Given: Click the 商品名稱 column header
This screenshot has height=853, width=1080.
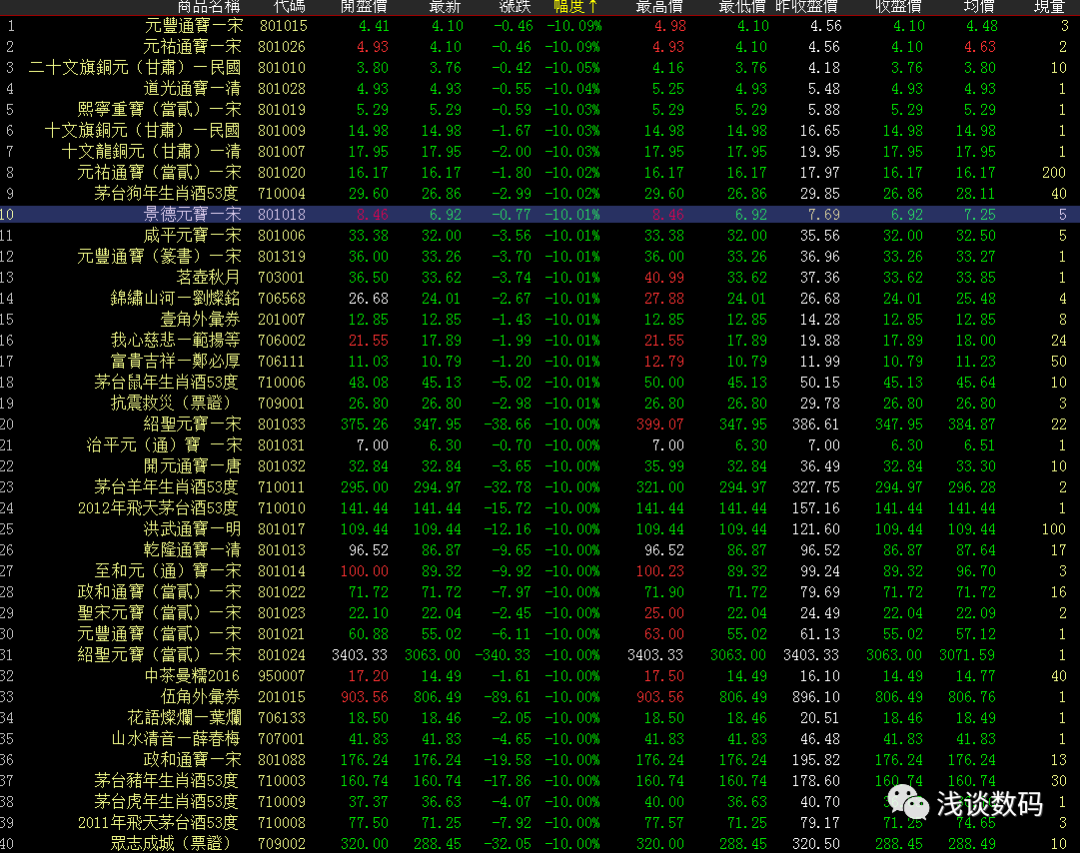Looking at the screenshot, I should coord(209,7).
